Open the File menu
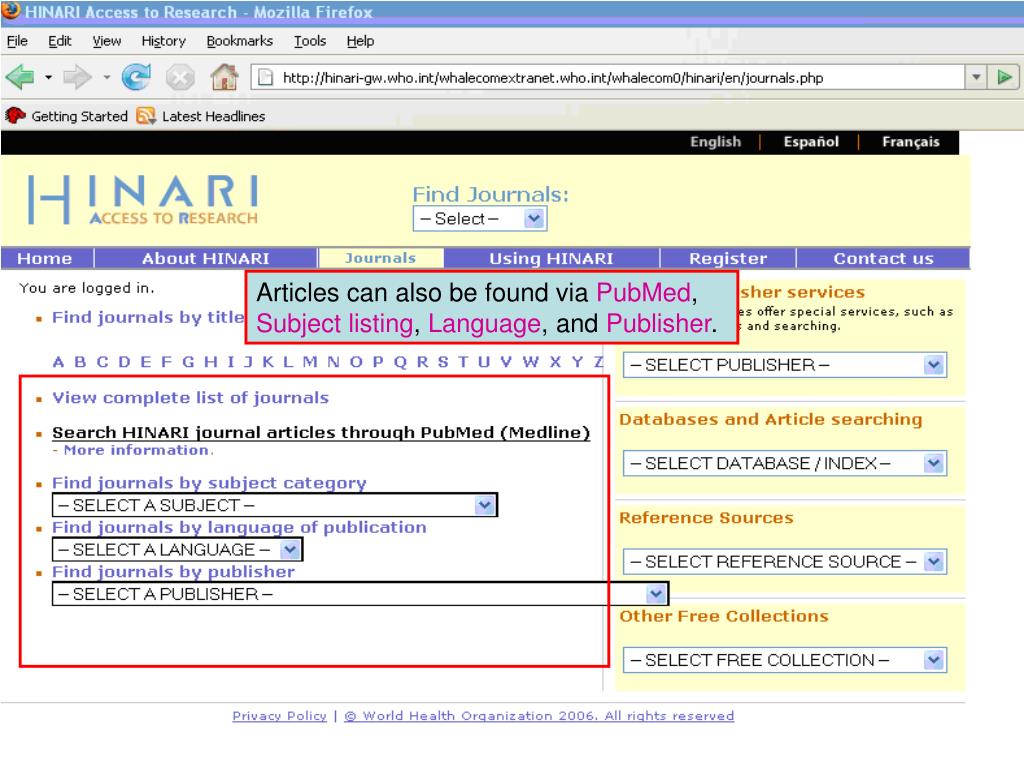 tap(17, 41)
